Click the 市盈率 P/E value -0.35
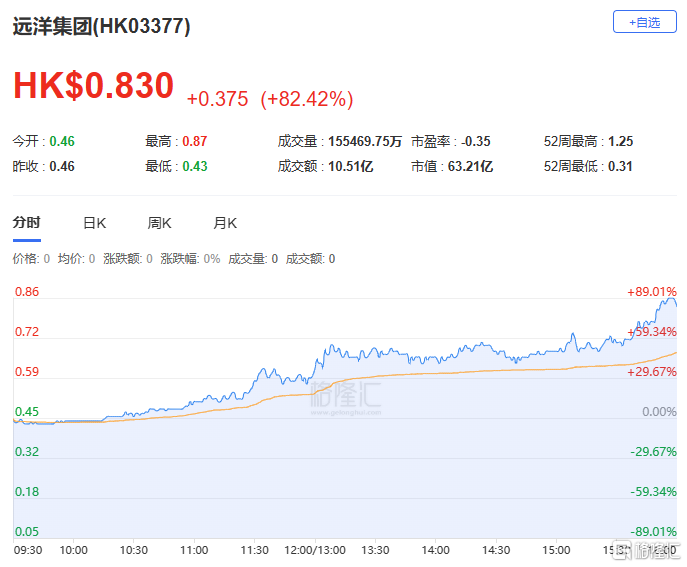The height and width of the screenshot is (567, 687). coord(475,141)
